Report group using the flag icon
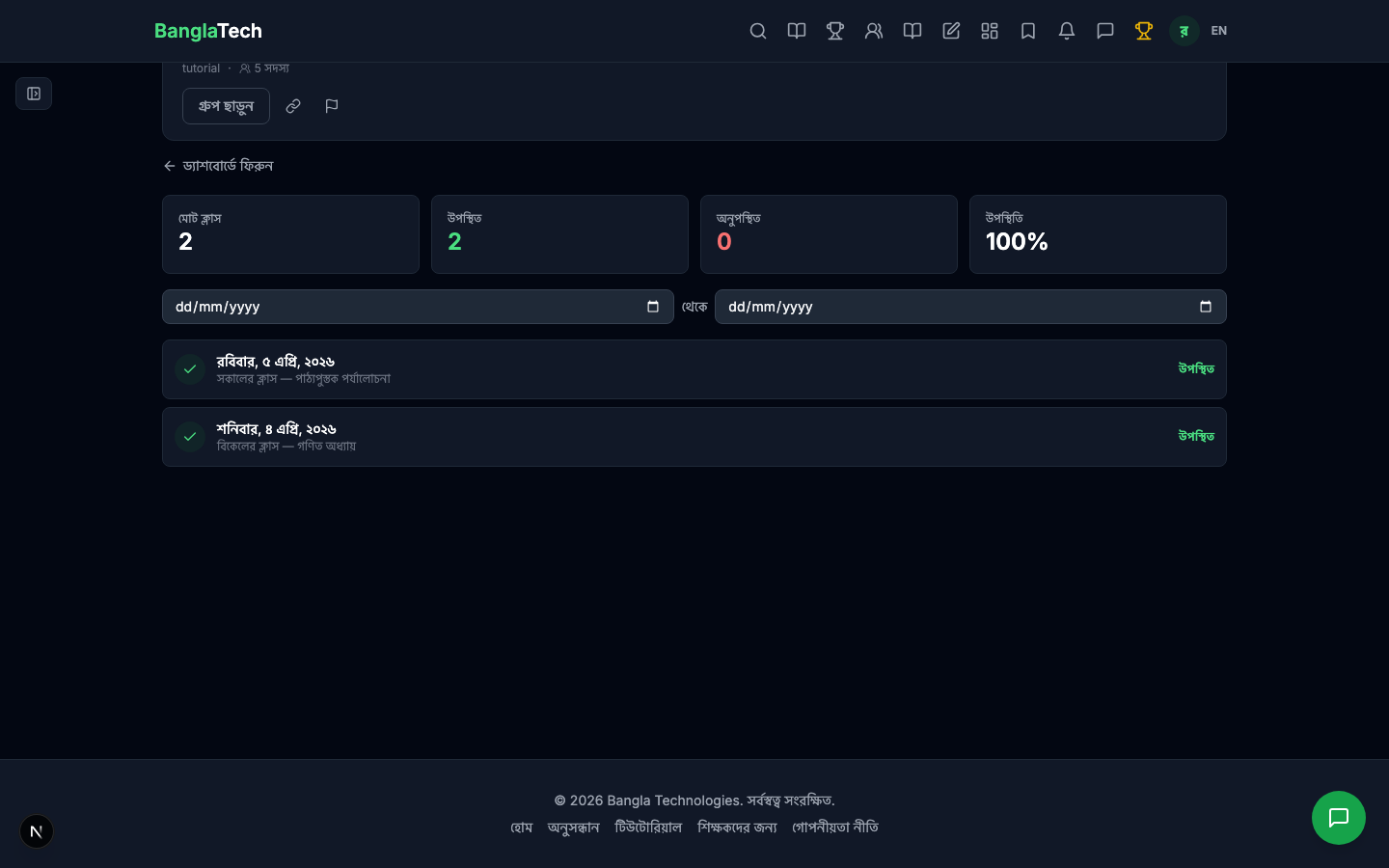This screenshot has height=868, width=1389. [x=332, y=106]
